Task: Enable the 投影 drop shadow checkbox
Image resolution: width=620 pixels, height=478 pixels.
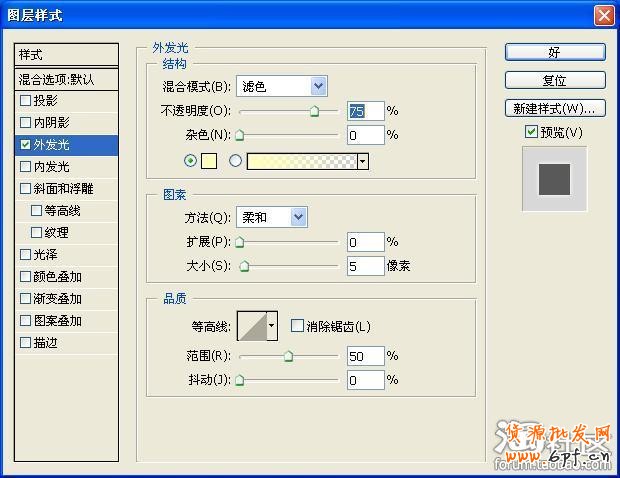Action: 25,100
